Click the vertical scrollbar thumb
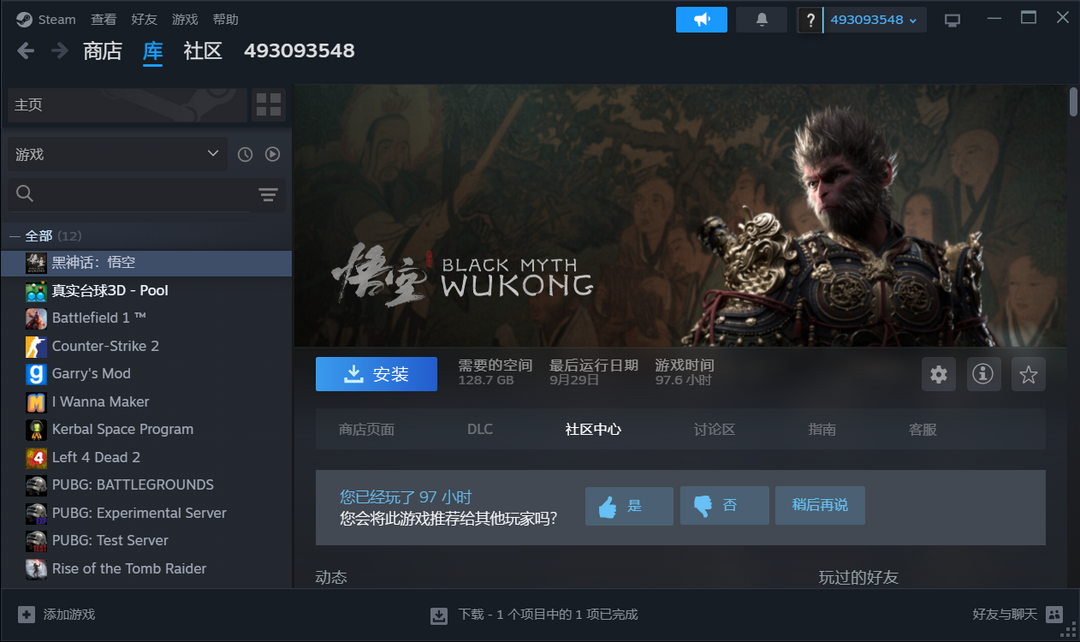This screenshot has height=642, width=1080. tap(1073, 102)
